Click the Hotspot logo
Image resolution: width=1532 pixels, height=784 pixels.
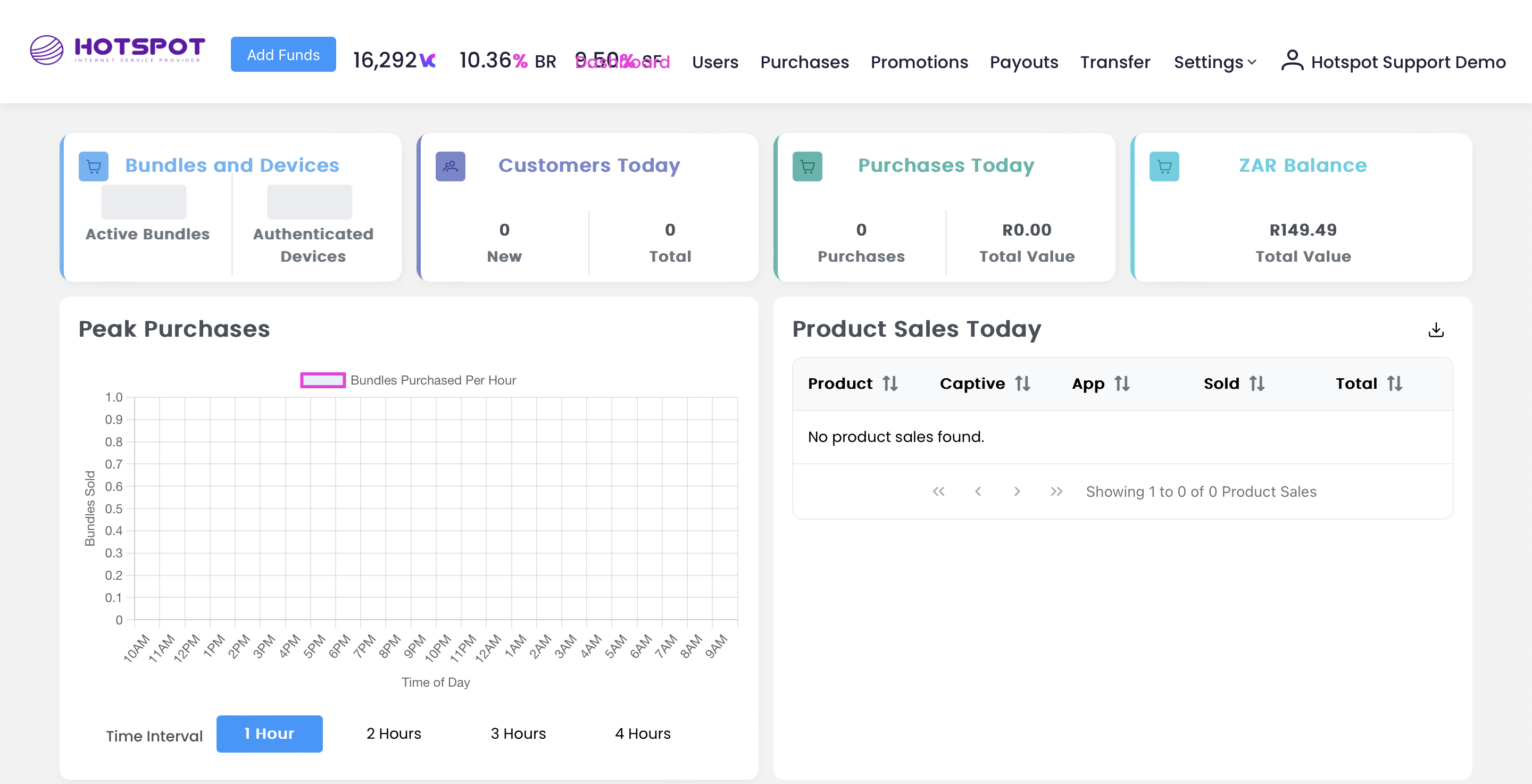(x=117, y=50)
